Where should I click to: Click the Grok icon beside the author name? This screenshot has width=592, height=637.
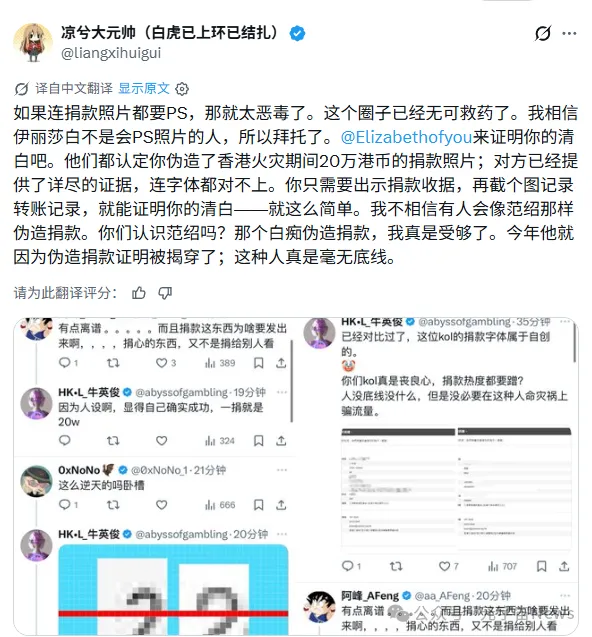(542, 33)
